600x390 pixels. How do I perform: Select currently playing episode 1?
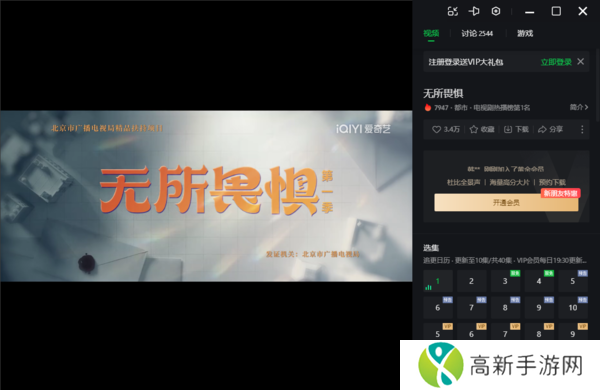(438, 281)
